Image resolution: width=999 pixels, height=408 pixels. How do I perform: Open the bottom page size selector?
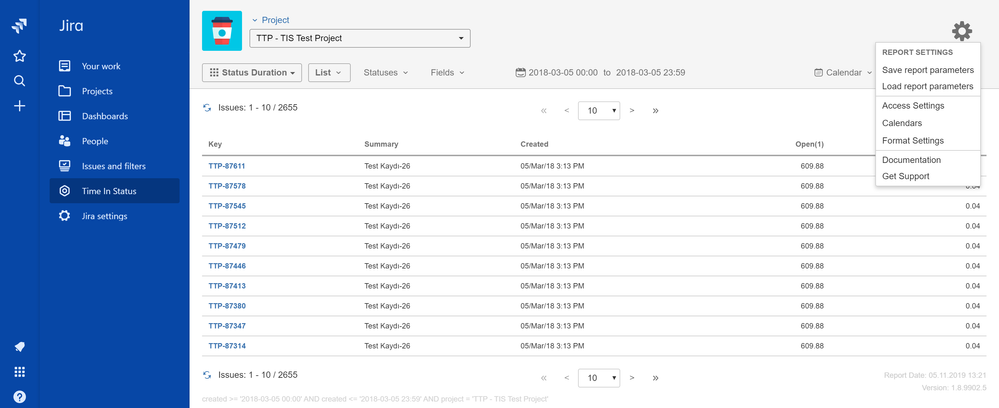tap(599, 377)
